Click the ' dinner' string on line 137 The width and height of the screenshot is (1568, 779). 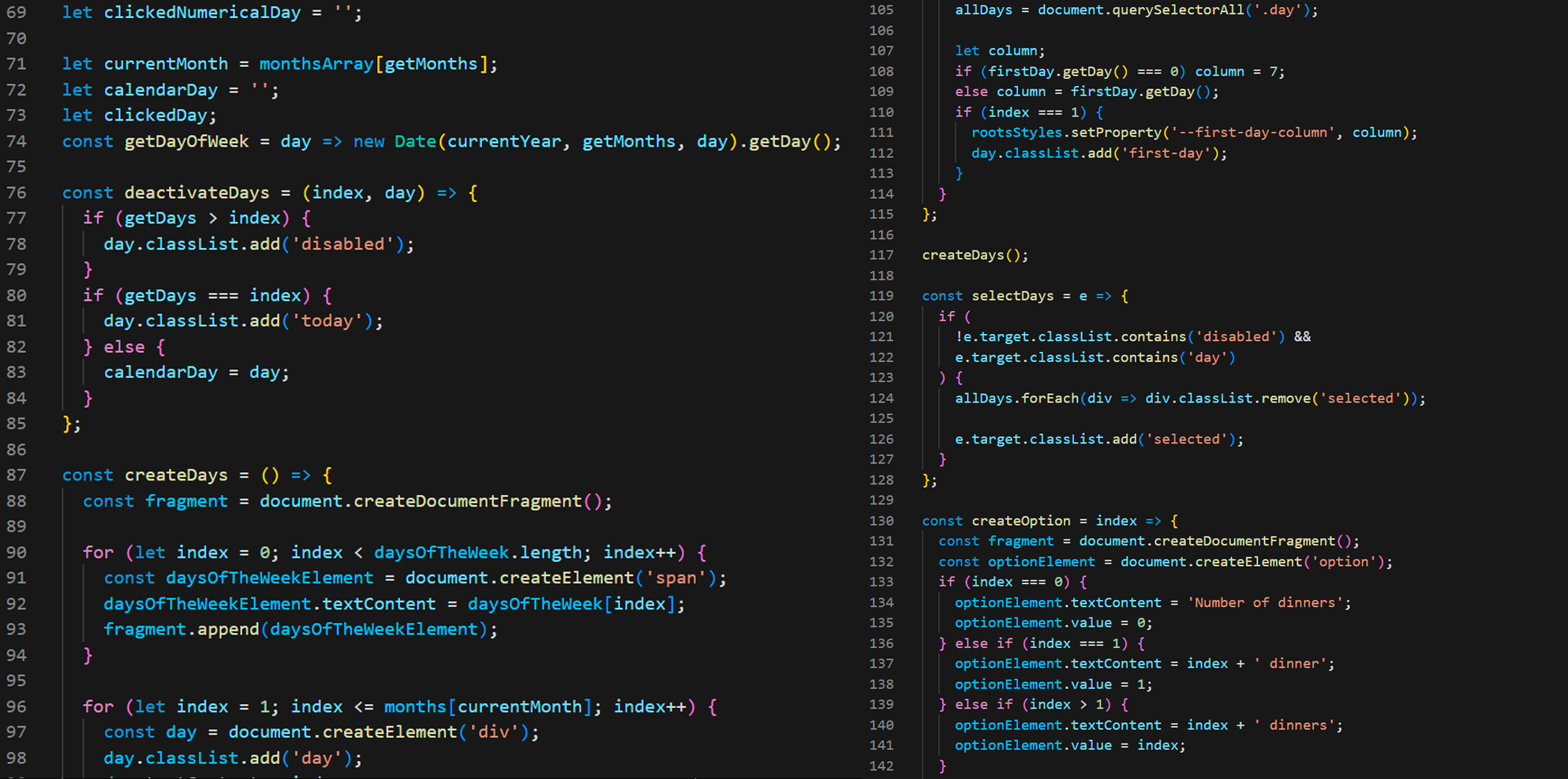(1290, 664)
